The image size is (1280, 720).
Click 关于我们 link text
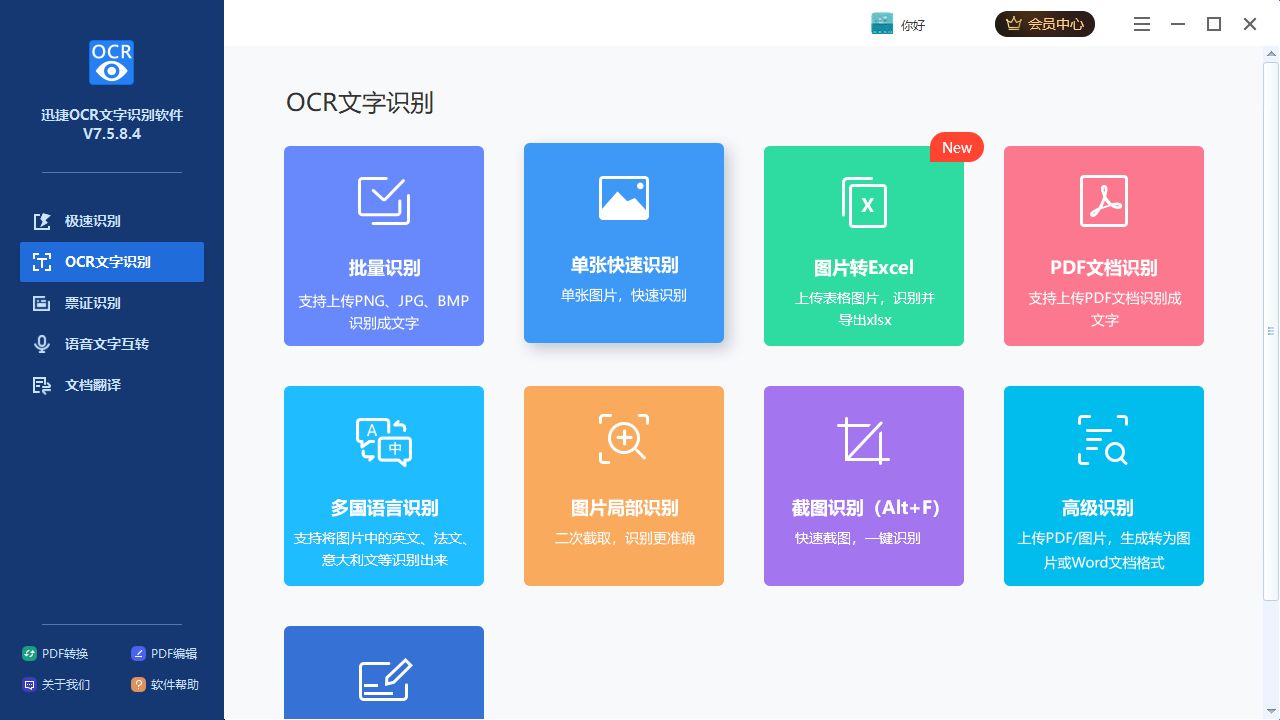66,685
